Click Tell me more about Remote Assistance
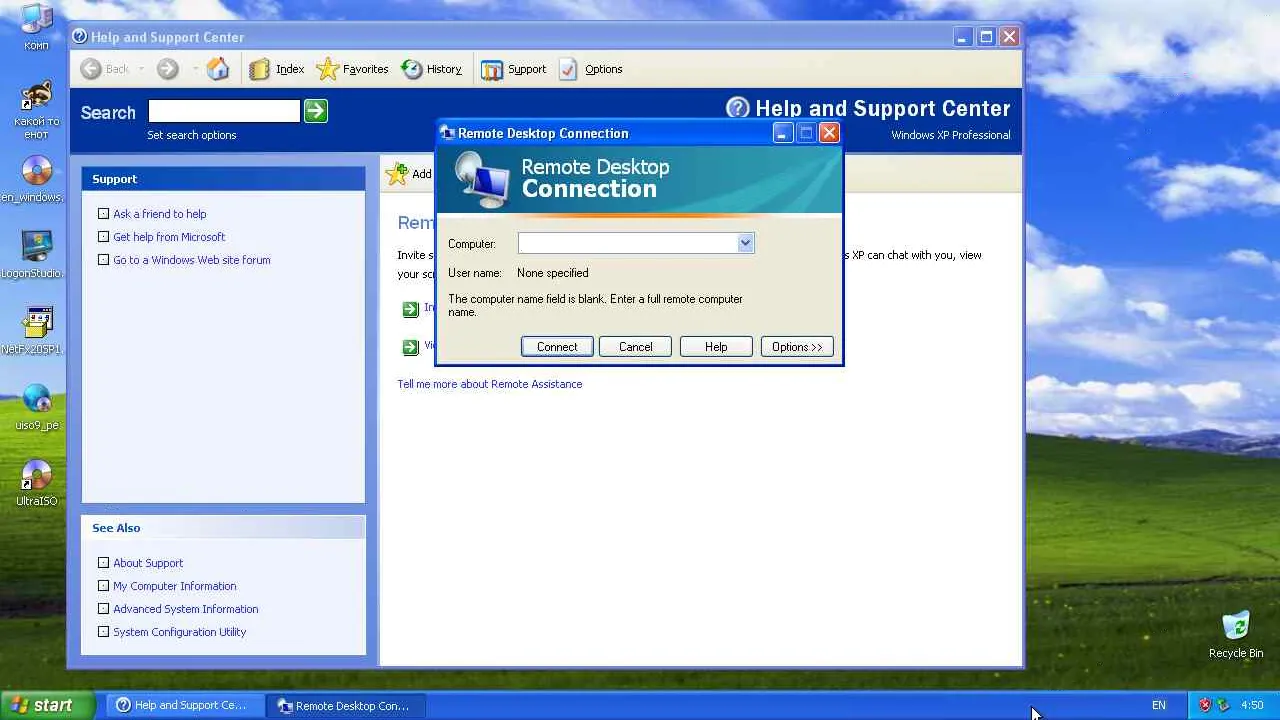The height and width of the screenshot is (720, 1280). point(490,384)
